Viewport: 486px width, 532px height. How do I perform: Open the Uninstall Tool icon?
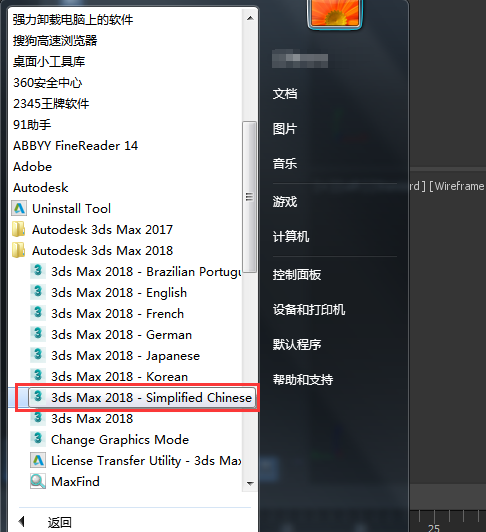pos(19,208)
